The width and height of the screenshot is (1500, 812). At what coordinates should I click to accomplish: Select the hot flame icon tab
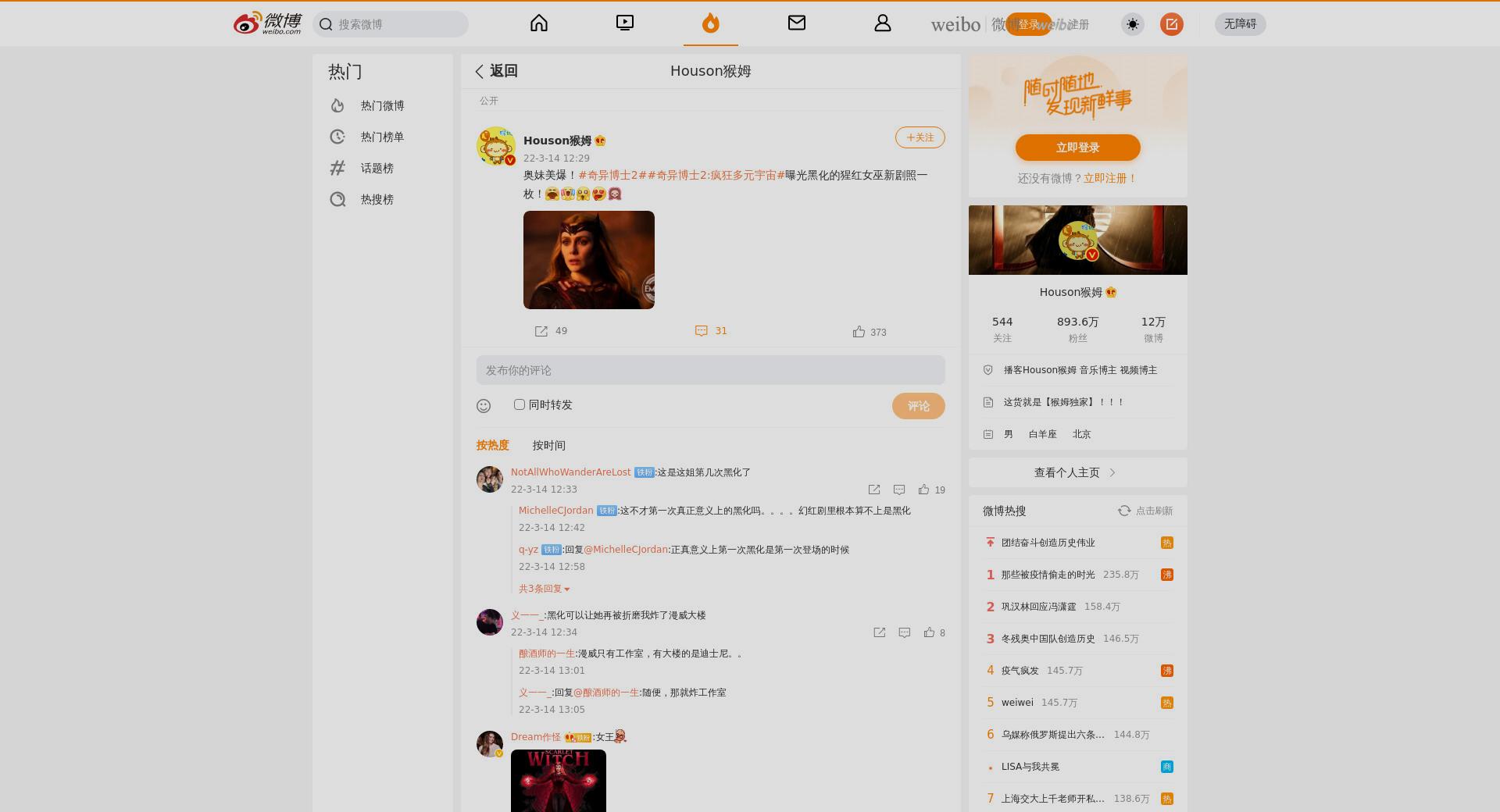[710, 23]
